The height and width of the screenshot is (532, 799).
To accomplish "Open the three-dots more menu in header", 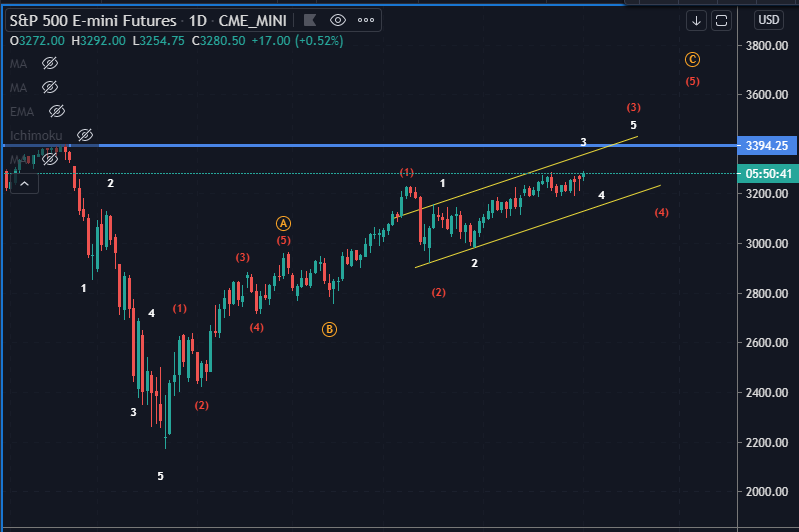I will pos(366,20).
